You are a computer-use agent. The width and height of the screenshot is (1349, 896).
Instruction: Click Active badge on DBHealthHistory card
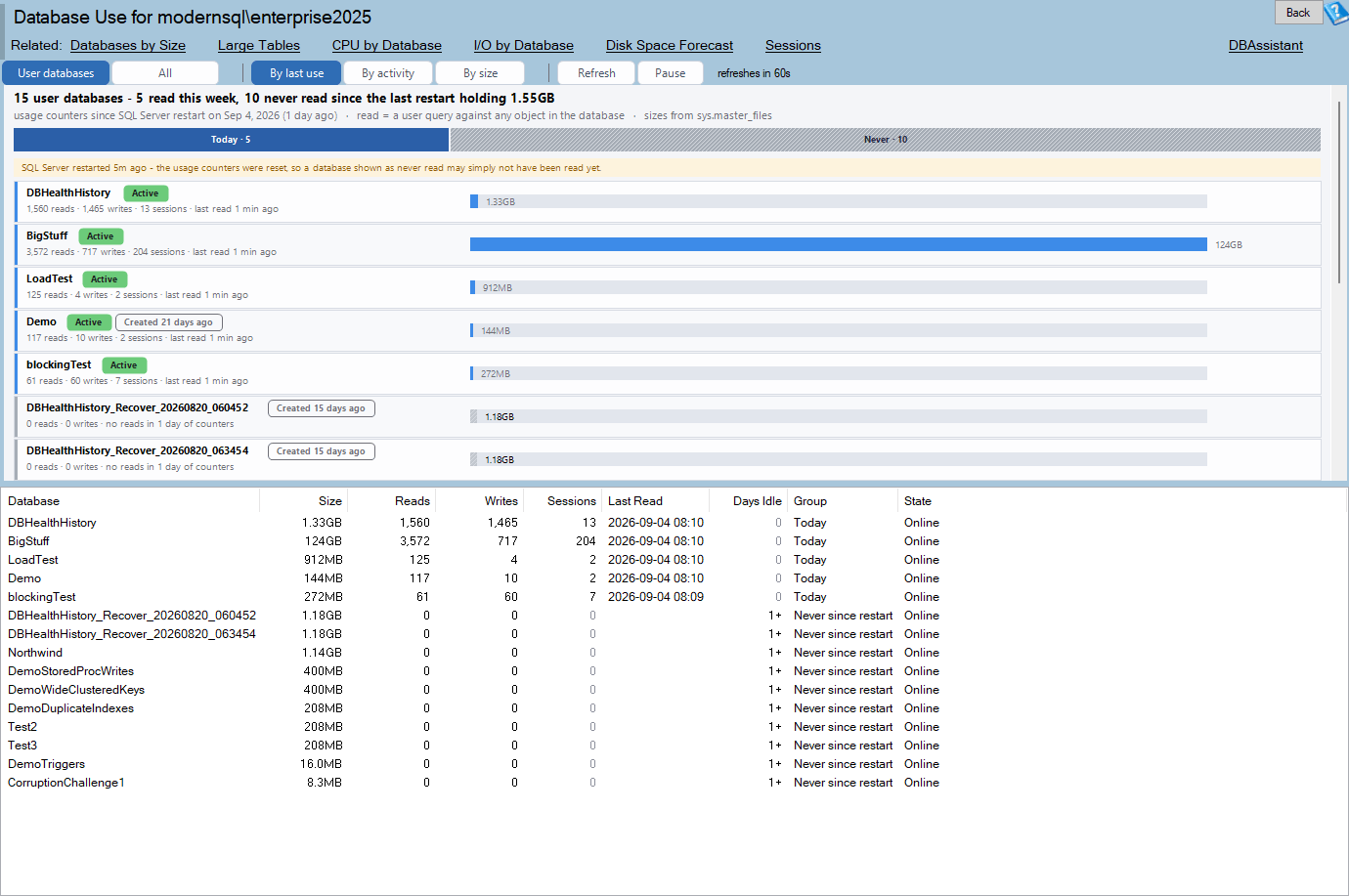(x=146, y=193)
